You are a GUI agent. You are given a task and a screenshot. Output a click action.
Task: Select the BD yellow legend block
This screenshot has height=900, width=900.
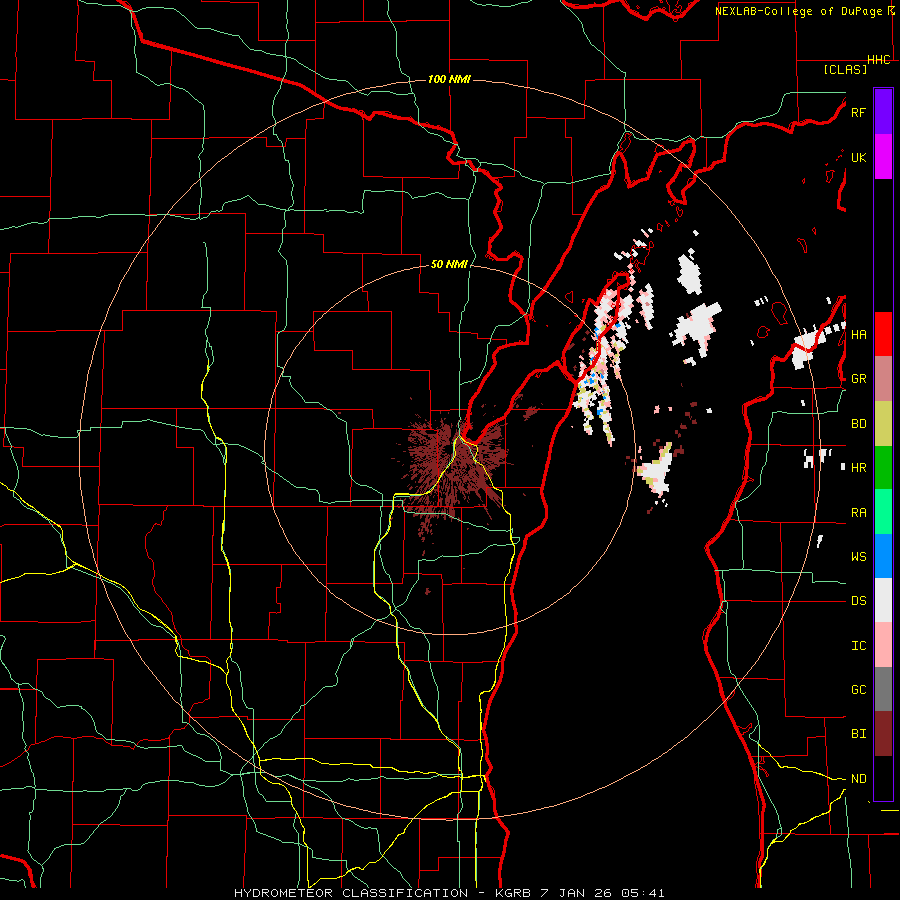[x=883, y=424]
